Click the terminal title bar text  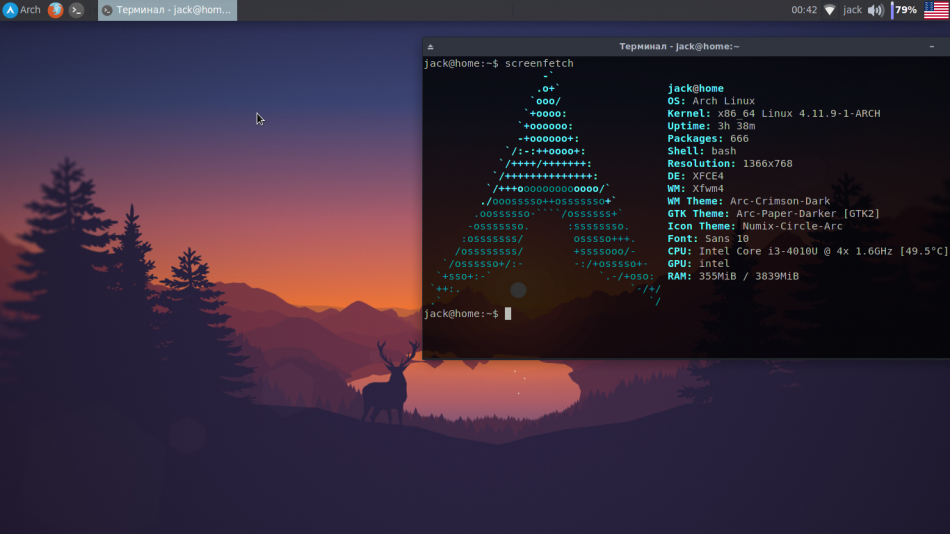click(679, 47)
